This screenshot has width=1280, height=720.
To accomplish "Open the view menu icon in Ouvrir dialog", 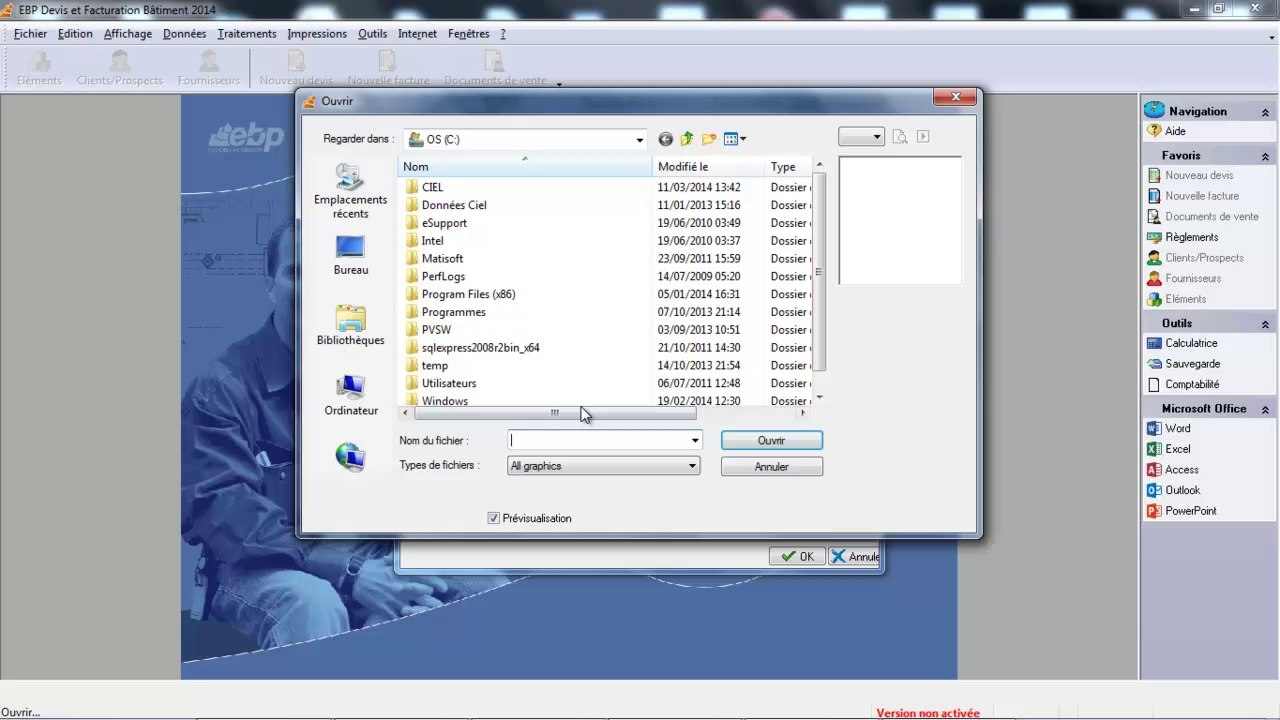I will [x=735, y=139].
